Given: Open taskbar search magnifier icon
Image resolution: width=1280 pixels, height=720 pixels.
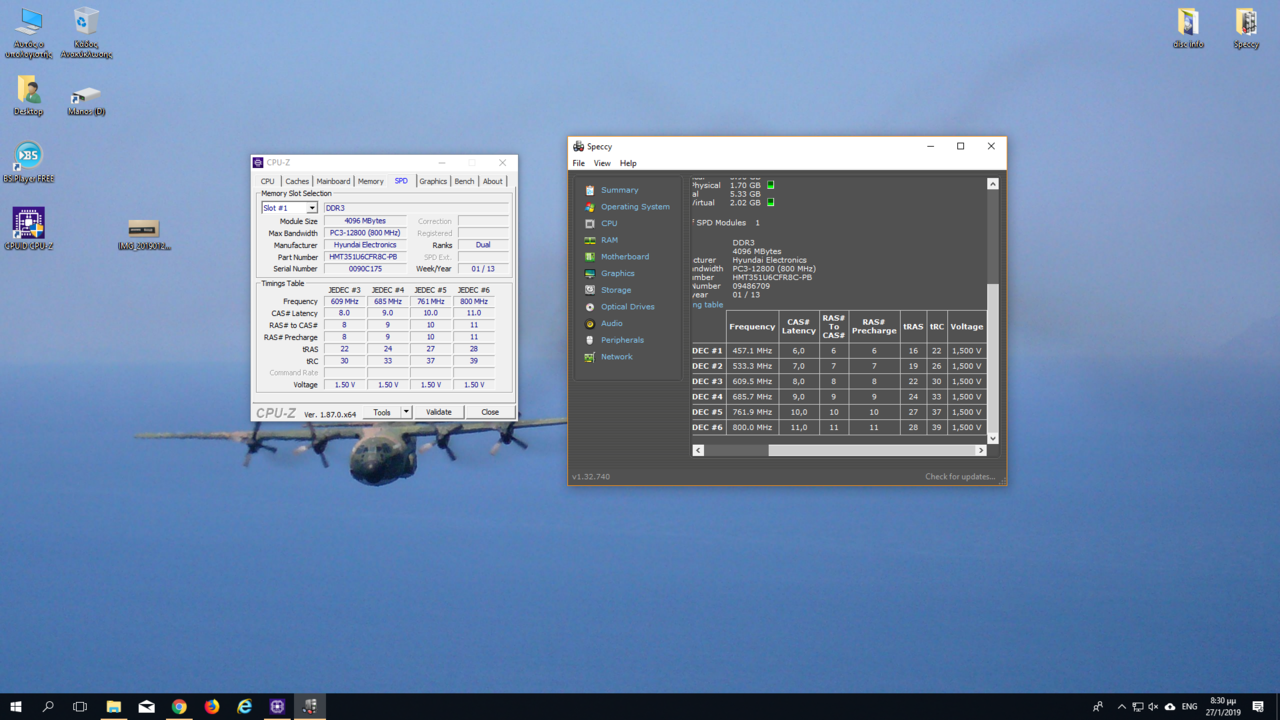Looking at the screenshot, I should click(x=48, y=706).
